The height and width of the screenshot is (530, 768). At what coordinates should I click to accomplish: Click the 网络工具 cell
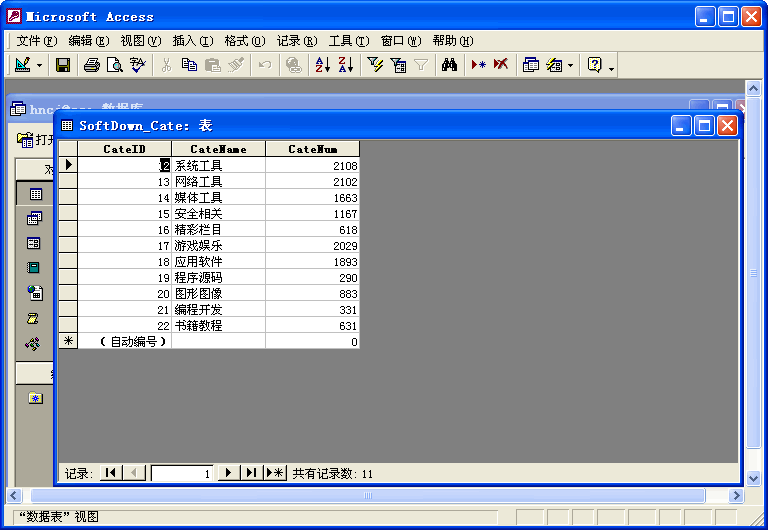click(218, 182)
